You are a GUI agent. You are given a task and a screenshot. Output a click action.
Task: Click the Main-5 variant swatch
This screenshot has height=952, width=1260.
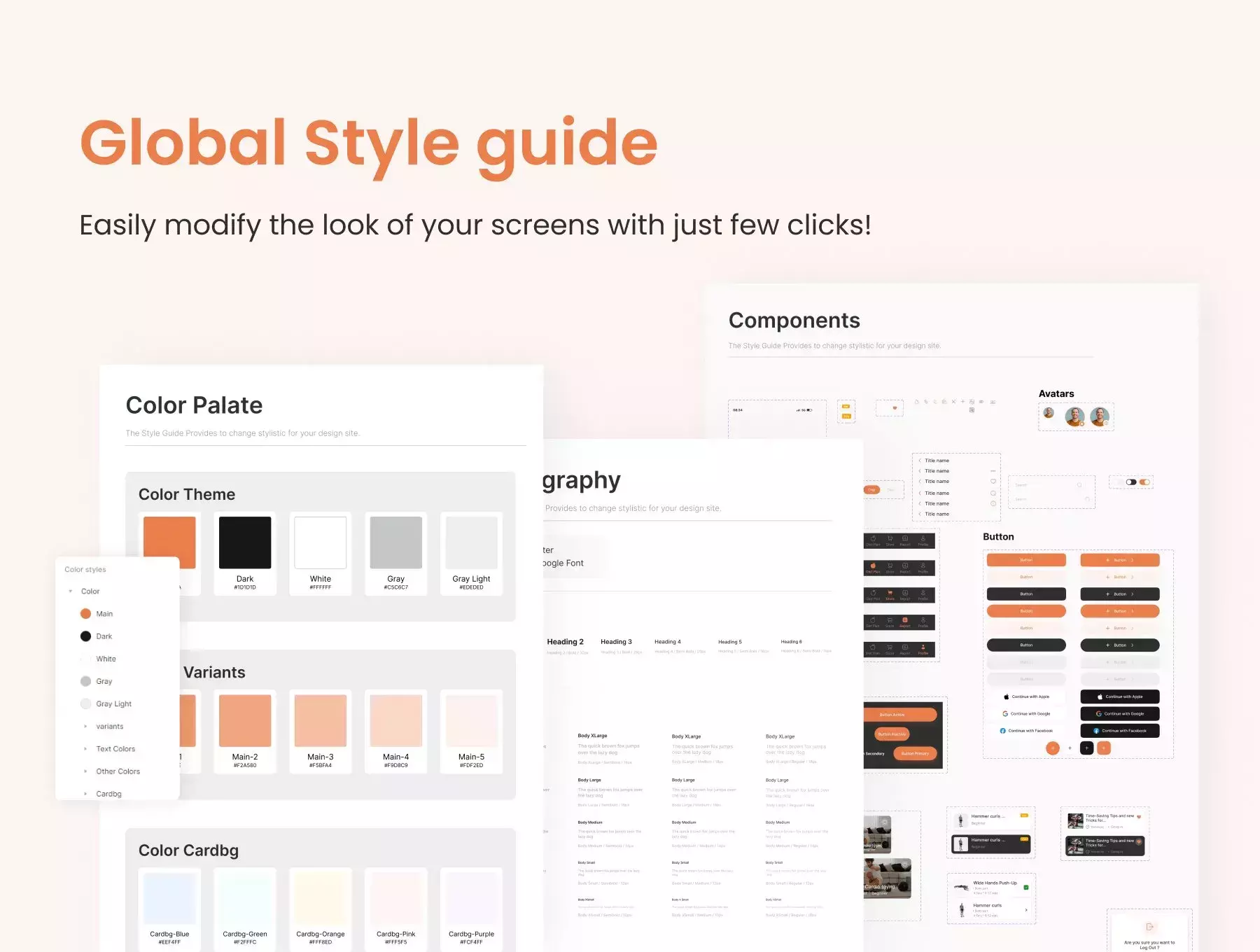472,721
